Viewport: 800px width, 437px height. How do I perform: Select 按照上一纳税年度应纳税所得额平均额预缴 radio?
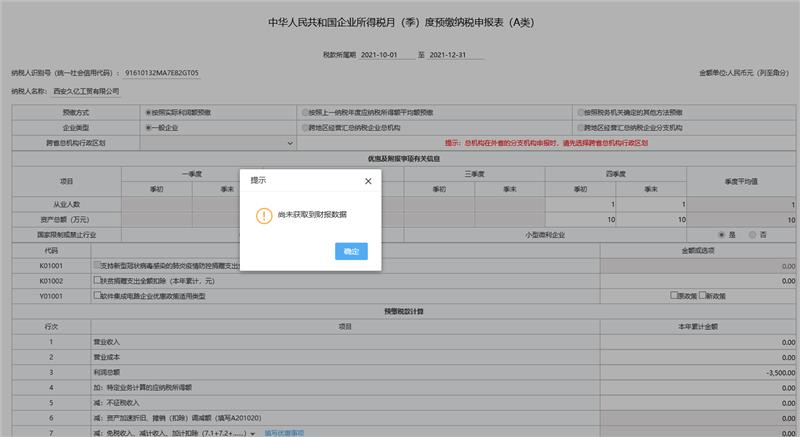pos(304,113)
